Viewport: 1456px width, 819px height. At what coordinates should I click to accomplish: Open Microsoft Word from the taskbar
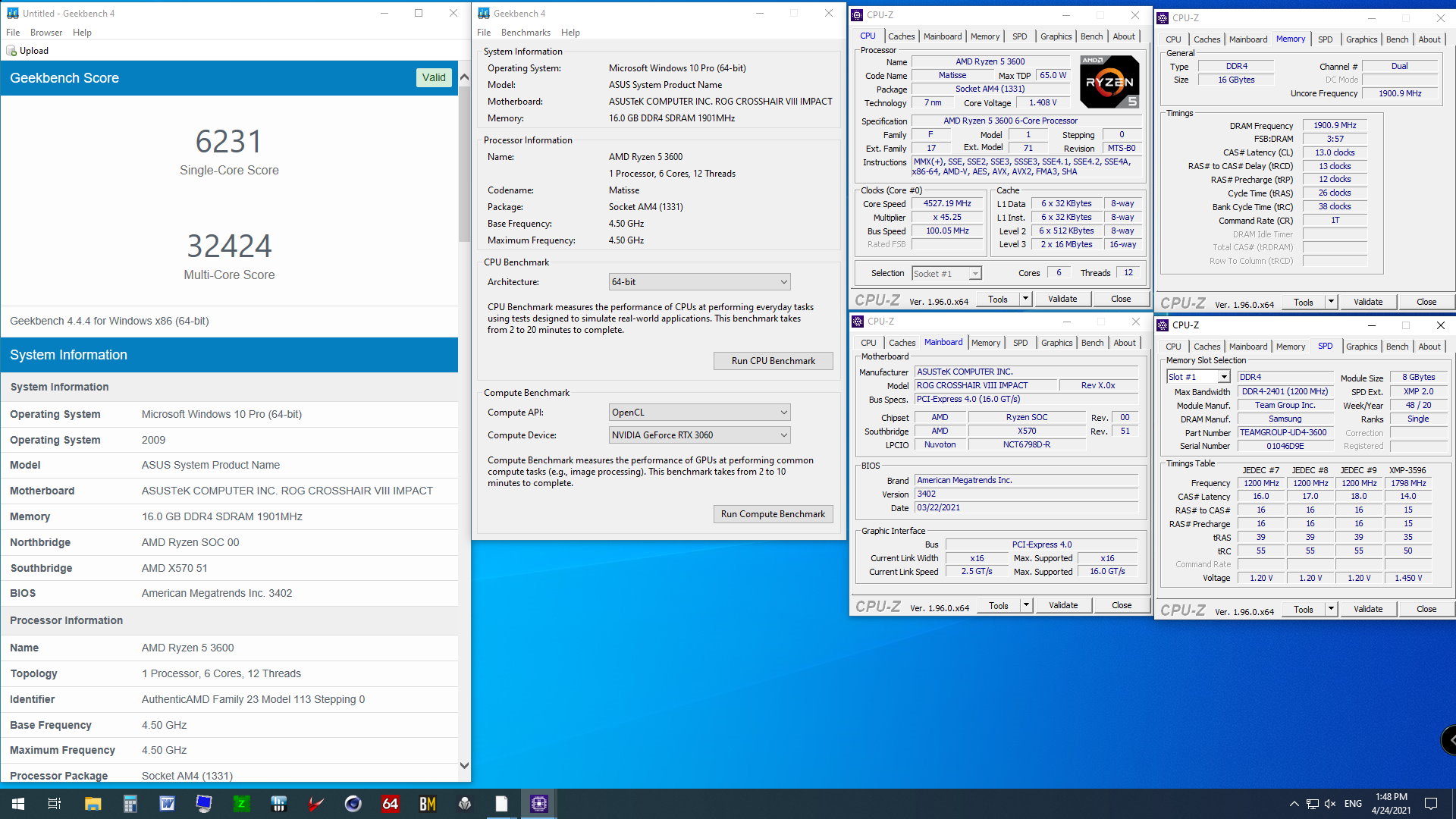point(167,804)
